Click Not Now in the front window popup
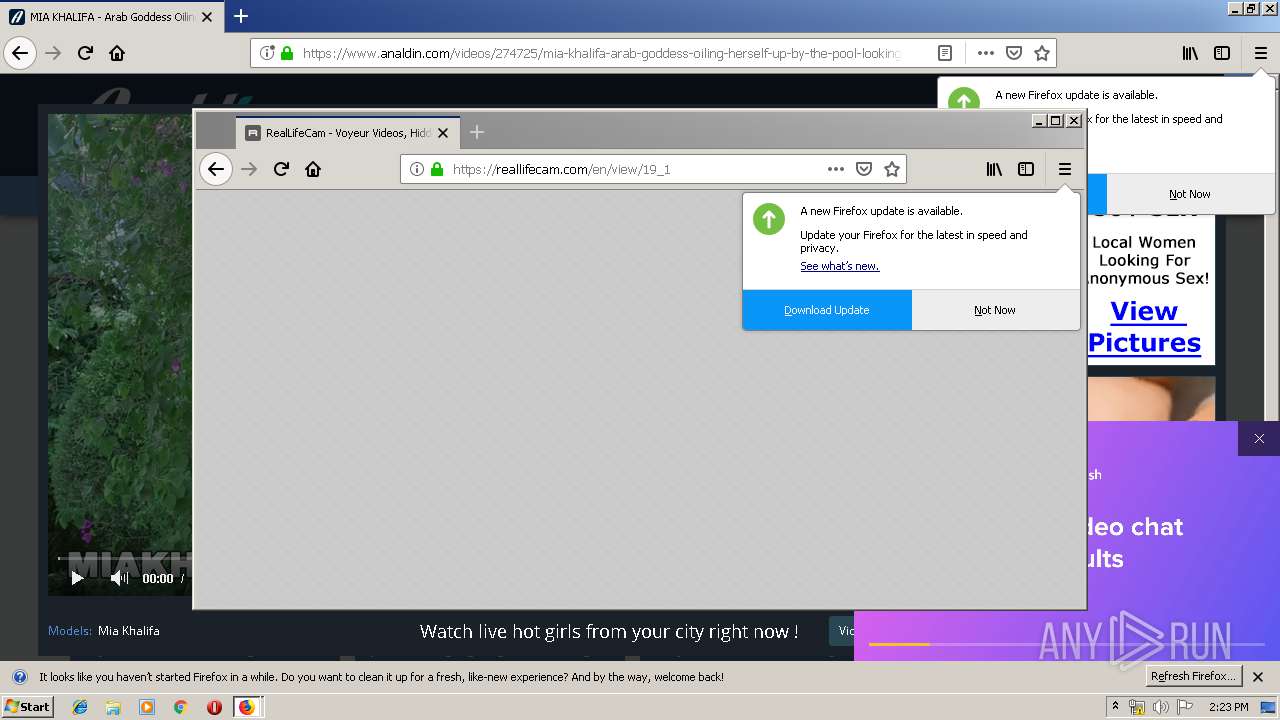 click(x=995, y=310)
